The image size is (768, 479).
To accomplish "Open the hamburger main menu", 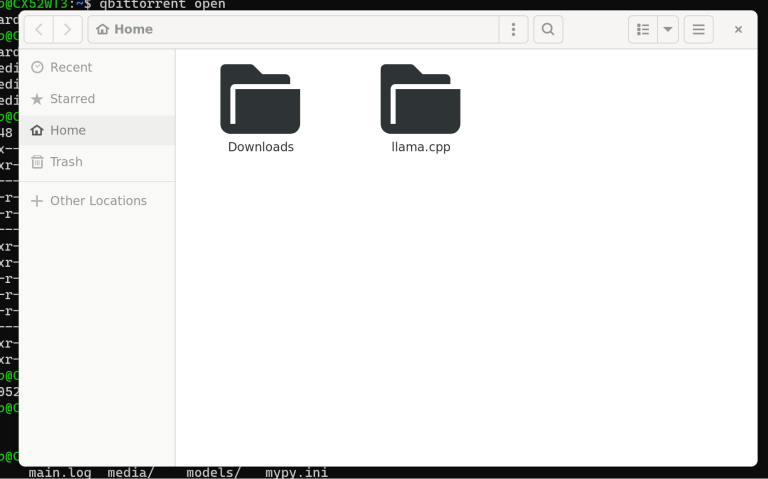I will pyautogui.click(x=698, y=29).
